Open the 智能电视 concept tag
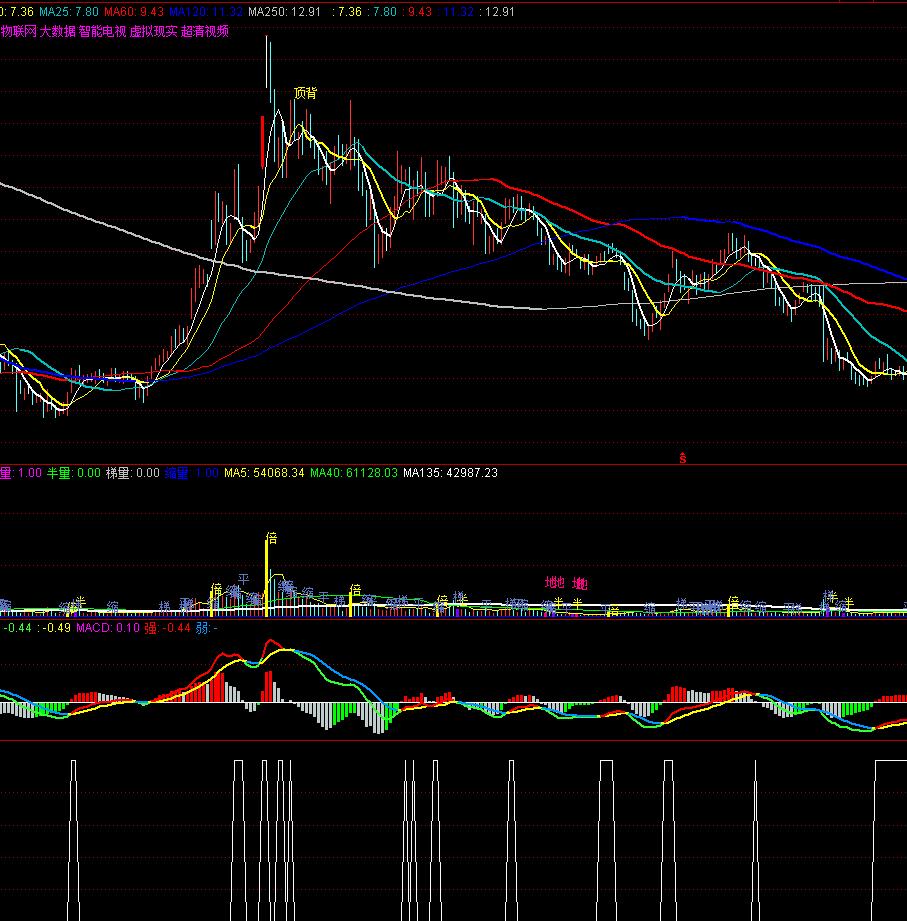 pyautogui.click(x=102, y=31)
